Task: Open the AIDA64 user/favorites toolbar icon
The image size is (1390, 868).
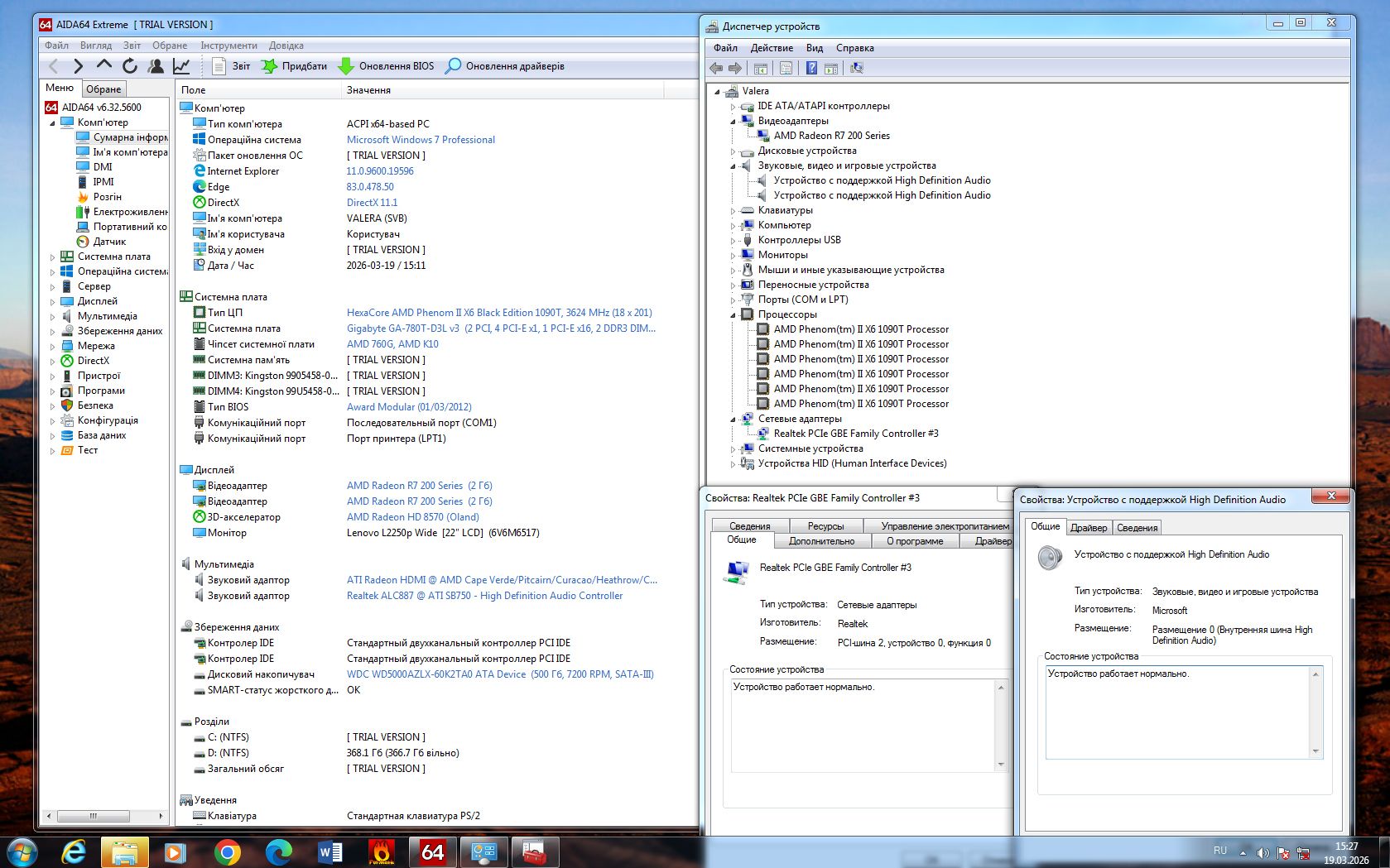Action: click(x=156, y=66)
